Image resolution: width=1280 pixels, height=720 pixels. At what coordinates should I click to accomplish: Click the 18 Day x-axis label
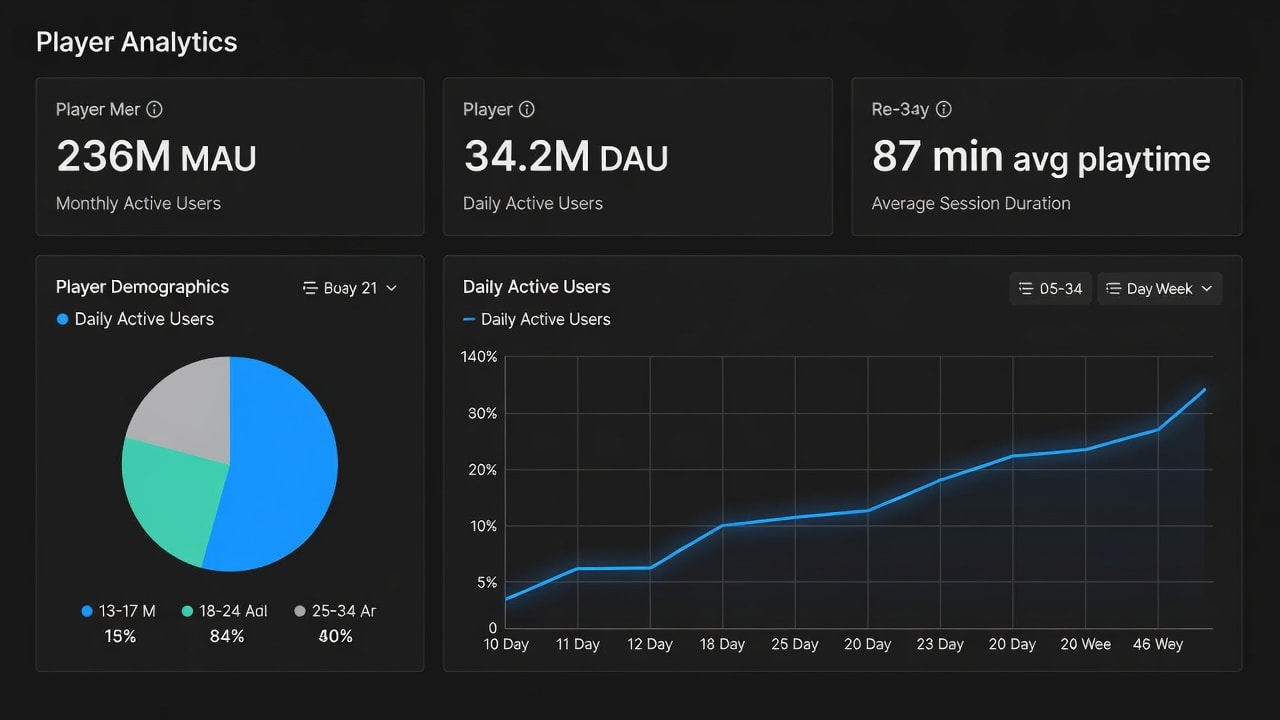click(722, 644)
